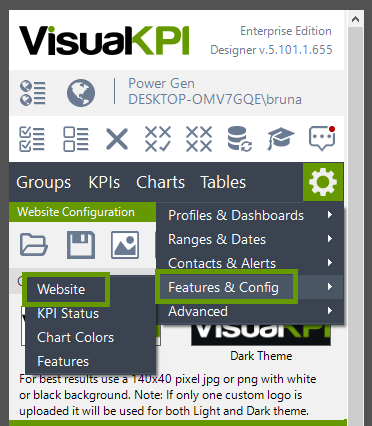This screenshot has height=426, width=372.
Task: Click the four X's delete-all icon
Action: pyautogui.click(x=199, y=139)
